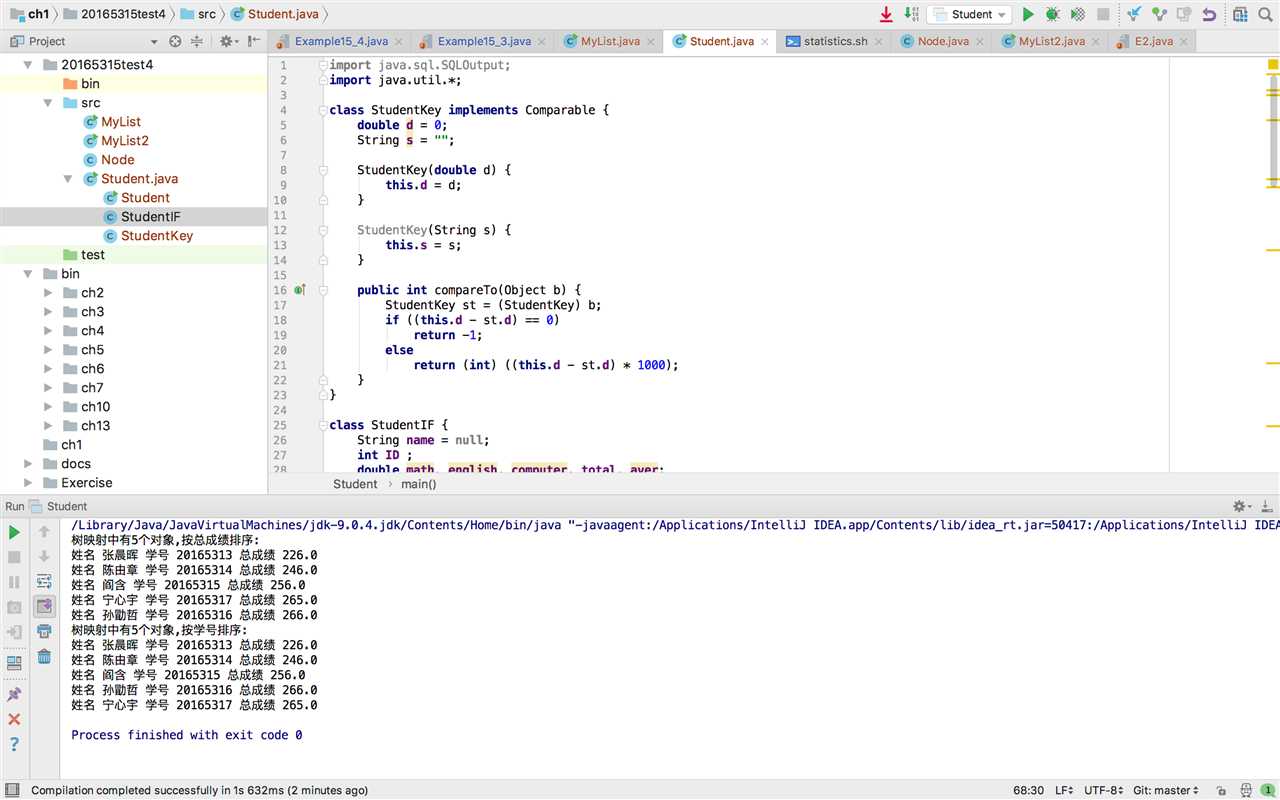This screenshot has height=800, width=1280.
Task: Open the Student run configuration dropdown
Action: (x=969, y=14)
